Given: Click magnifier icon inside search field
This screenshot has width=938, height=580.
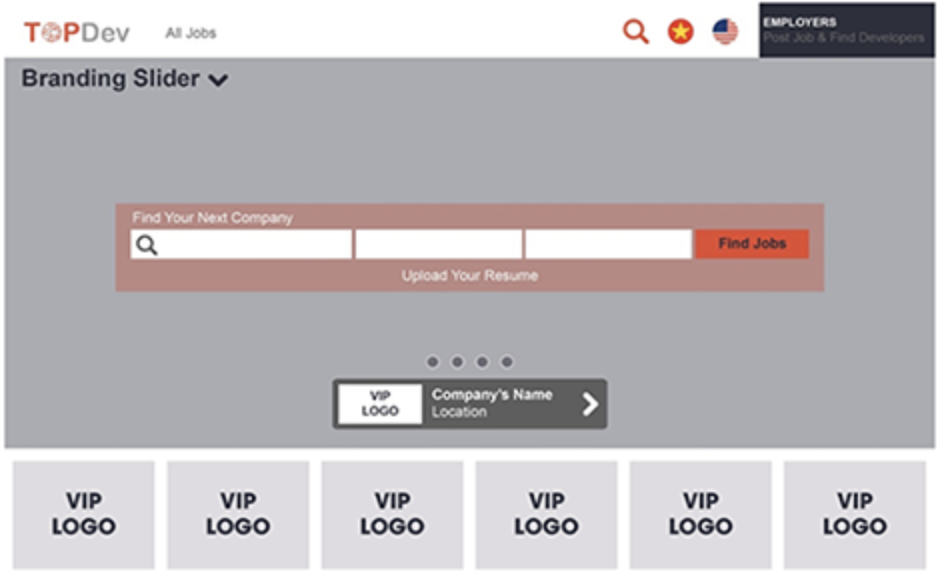Looking at the screenshot, I should [x=147, y=245].
